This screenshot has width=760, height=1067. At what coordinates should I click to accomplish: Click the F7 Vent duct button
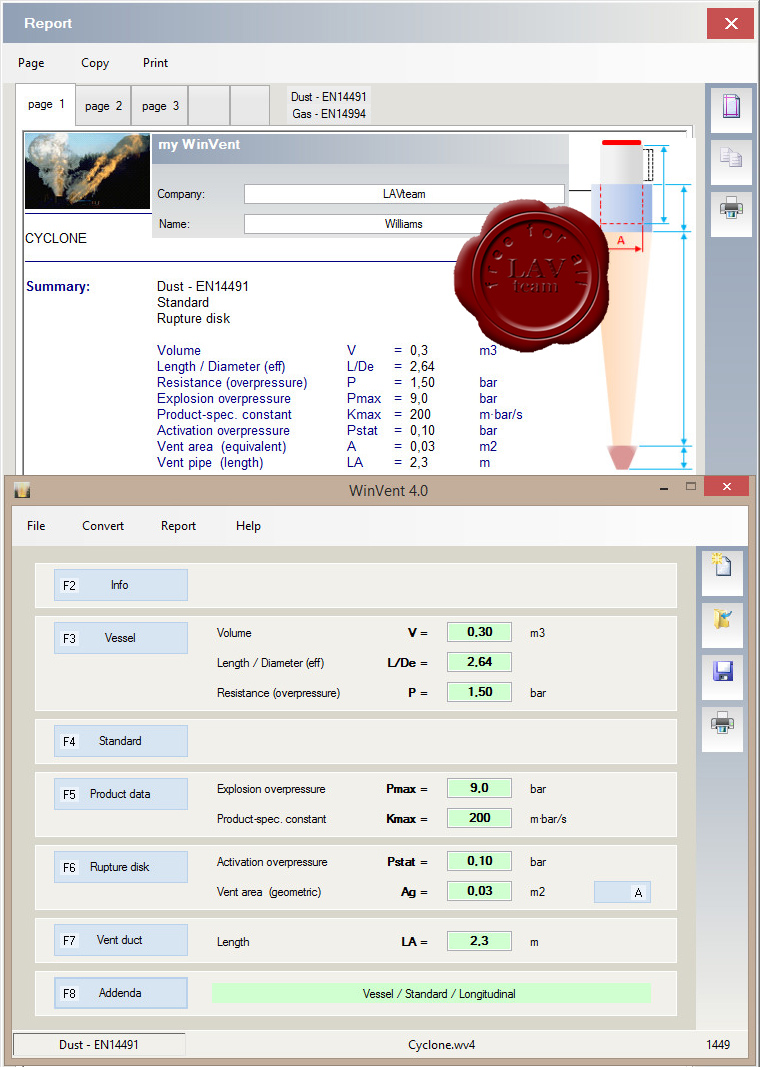(120, 940)
